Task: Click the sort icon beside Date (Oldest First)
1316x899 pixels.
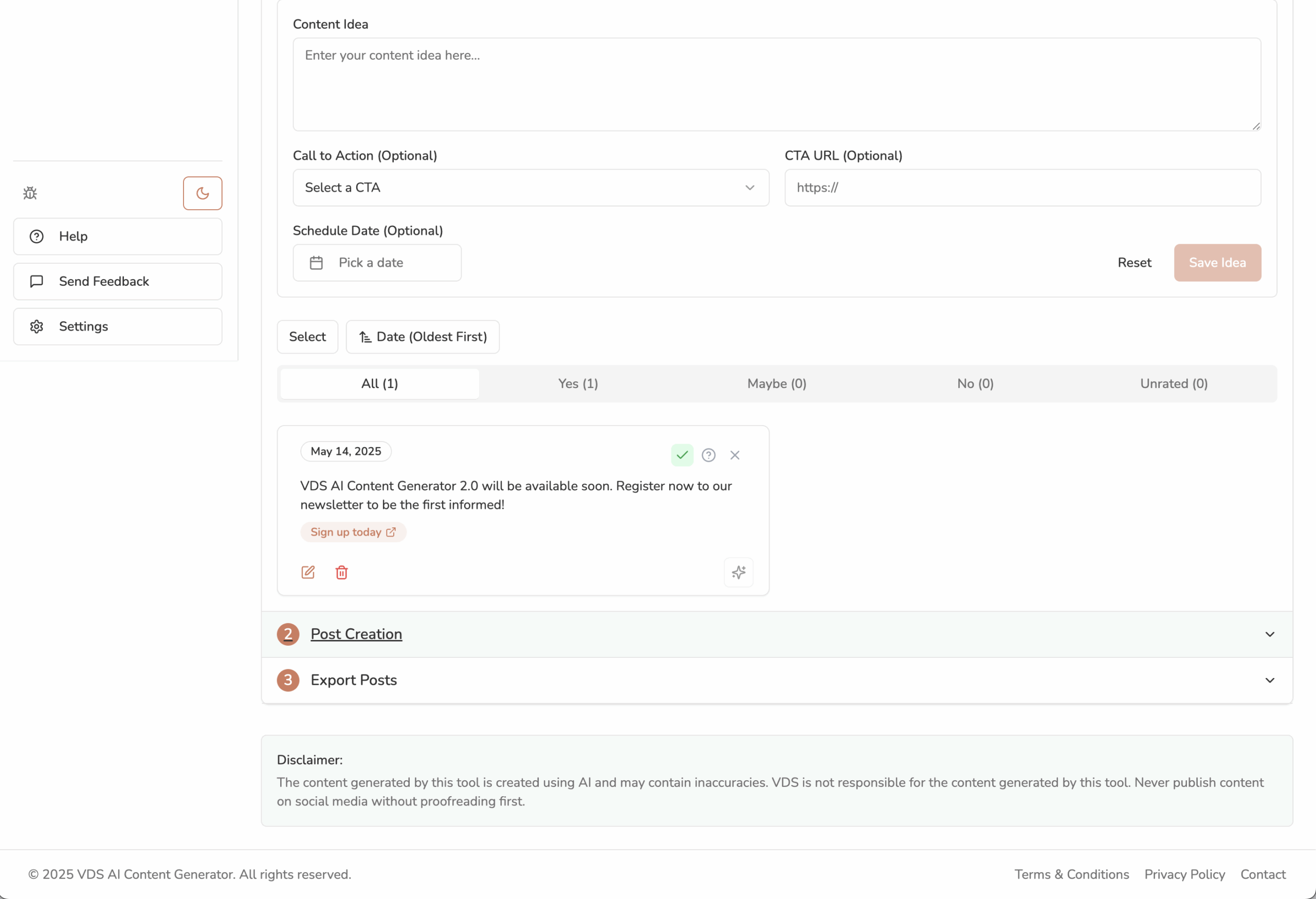Action: [365, 337]
